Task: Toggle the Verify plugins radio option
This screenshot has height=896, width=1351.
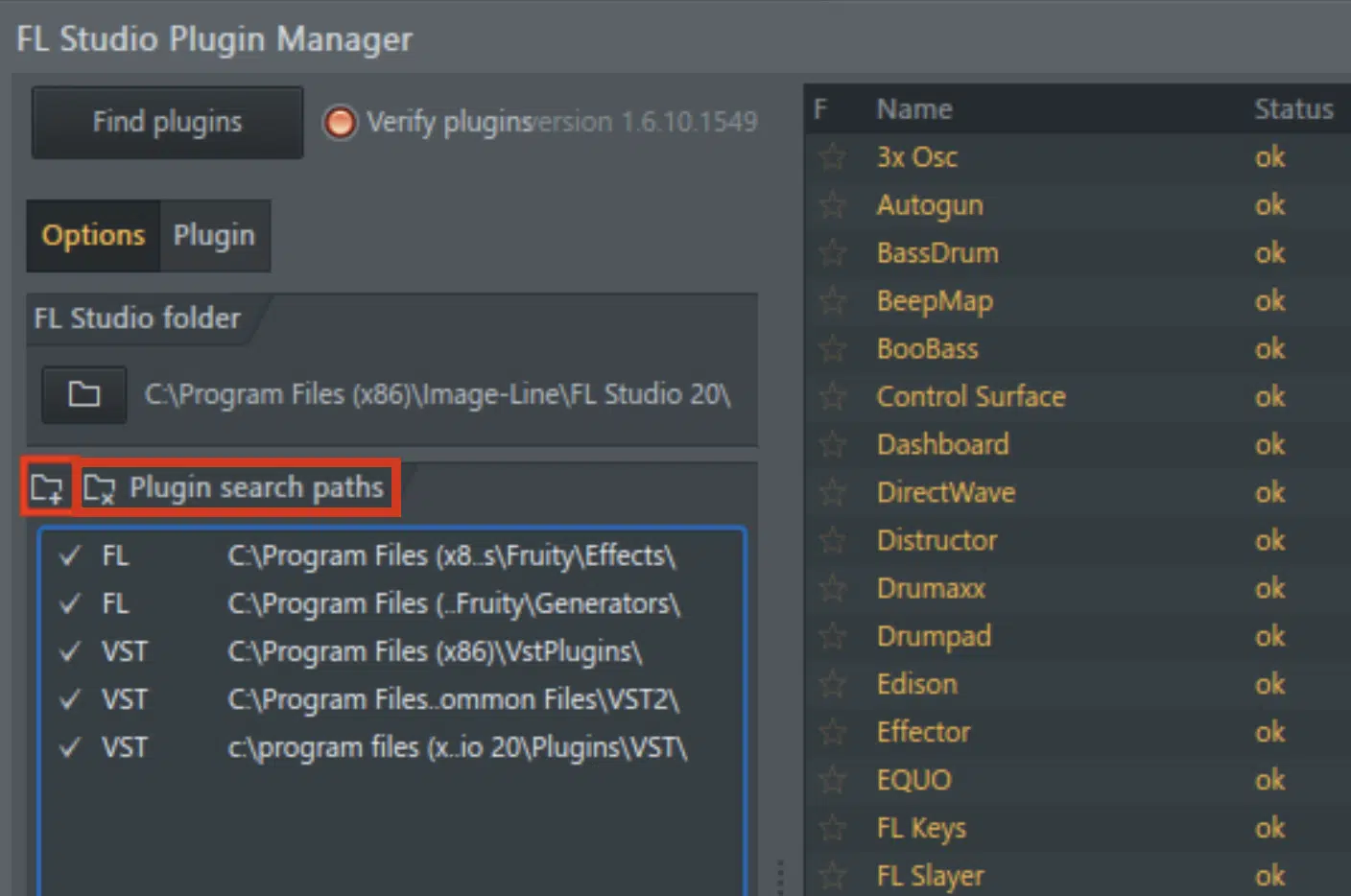Action: (x=340, y=122)
